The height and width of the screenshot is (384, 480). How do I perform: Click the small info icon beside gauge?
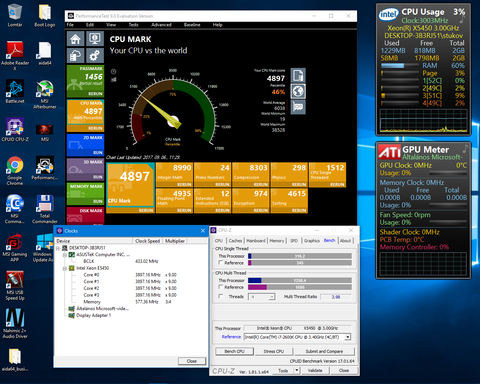coord(113,72)
